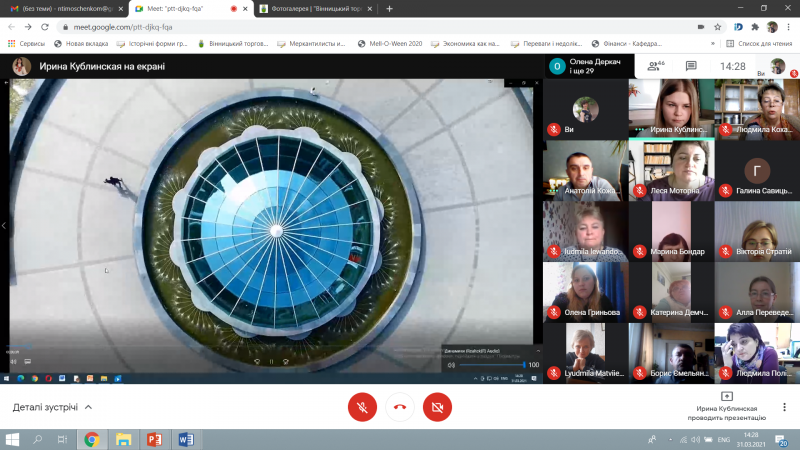Open File Explorer from the taskbar
The height and width of the screenshot is (450, 800).
point(123,439)
